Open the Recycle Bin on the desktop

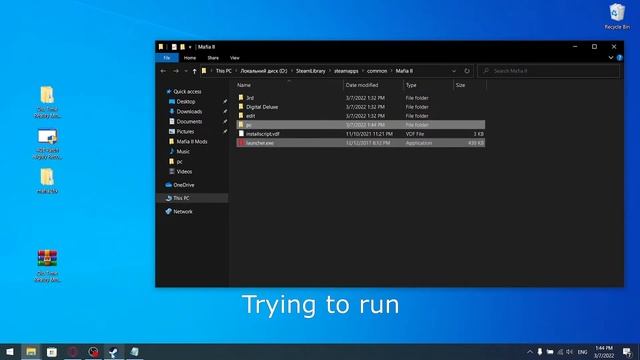click(617, 16)
